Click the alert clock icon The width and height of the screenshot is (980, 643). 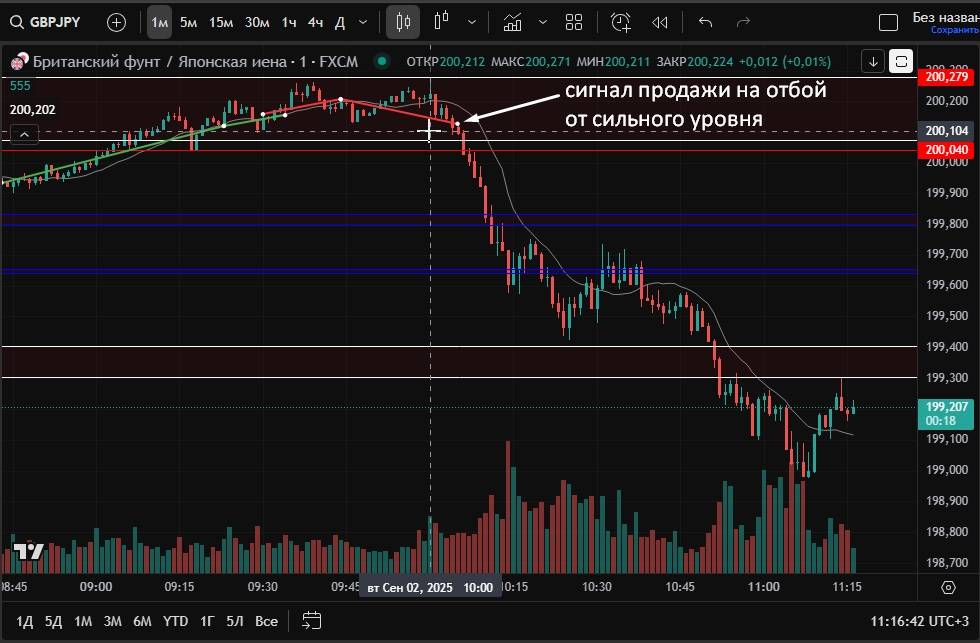pyautogui.click(x=621, y=22)
